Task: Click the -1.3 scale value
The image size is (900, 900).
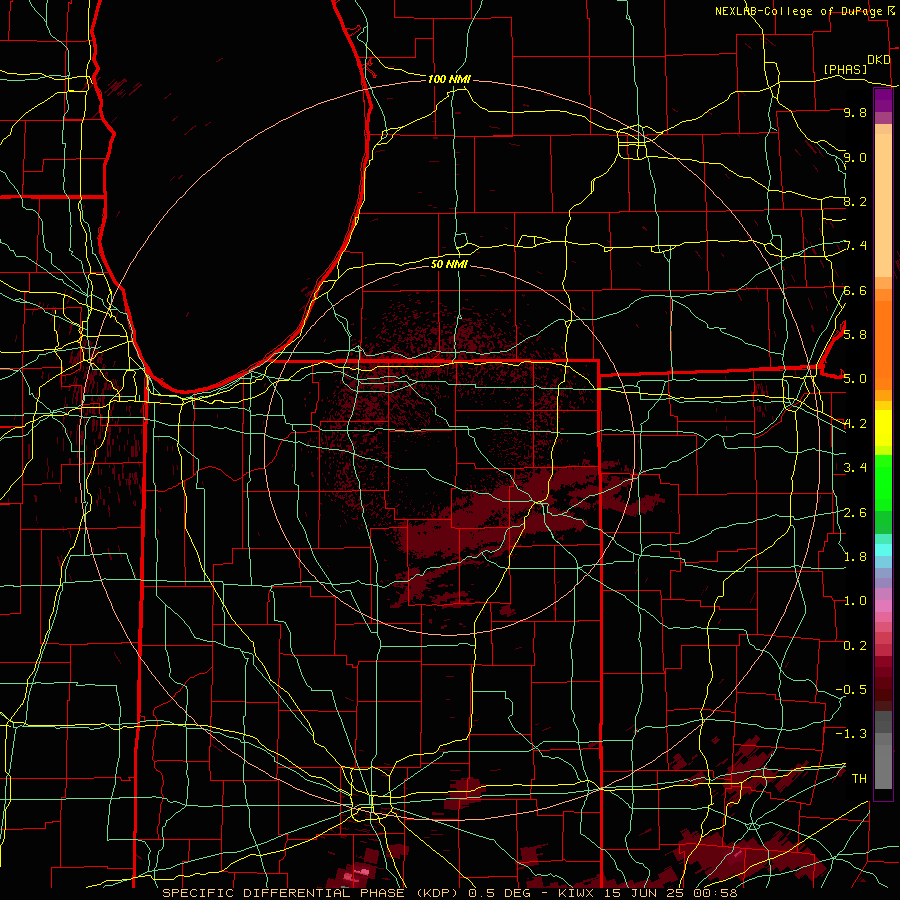Action: click(x=851, y=734)
